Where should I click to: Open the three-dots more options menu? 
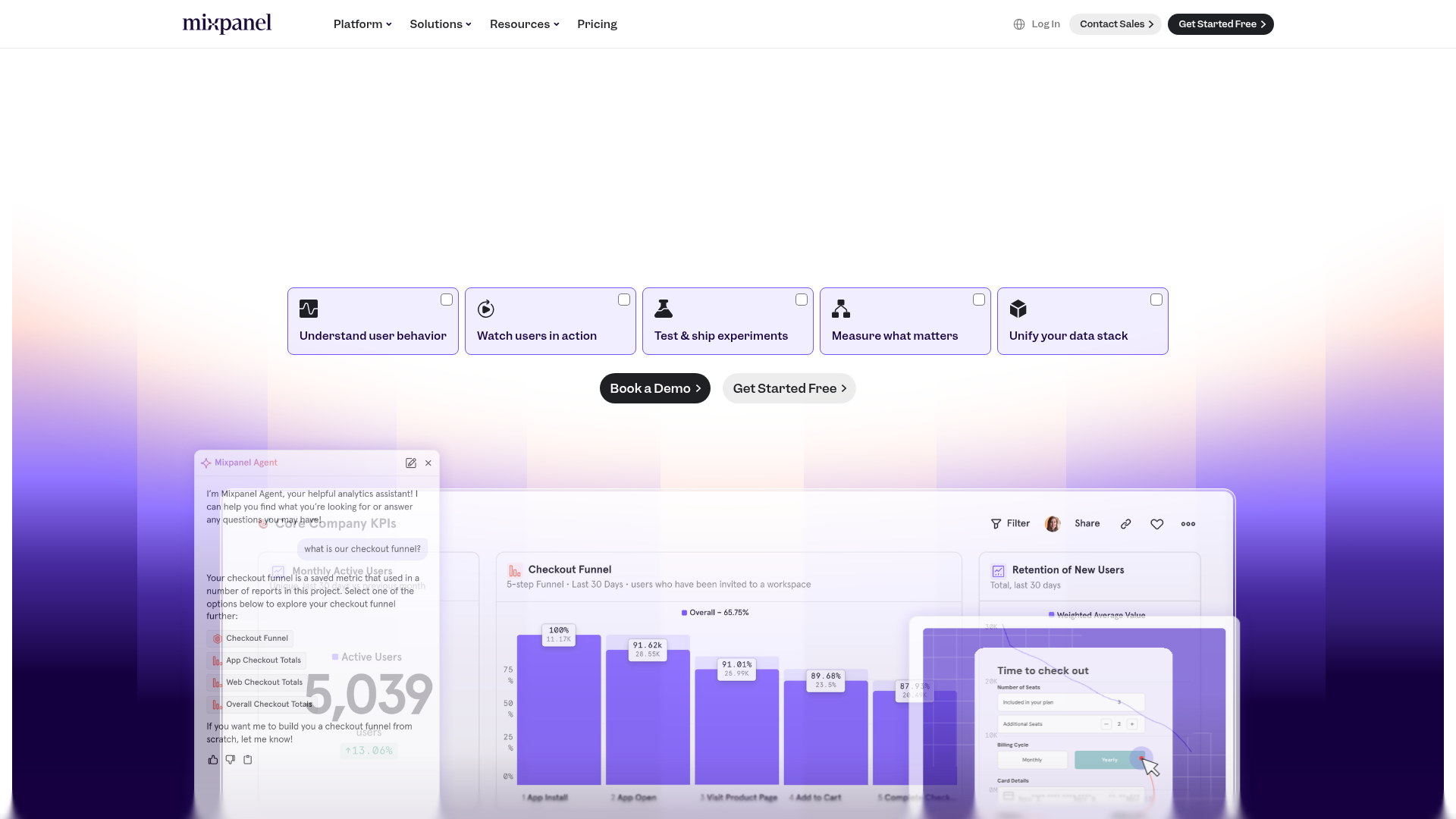point(1188,524)
